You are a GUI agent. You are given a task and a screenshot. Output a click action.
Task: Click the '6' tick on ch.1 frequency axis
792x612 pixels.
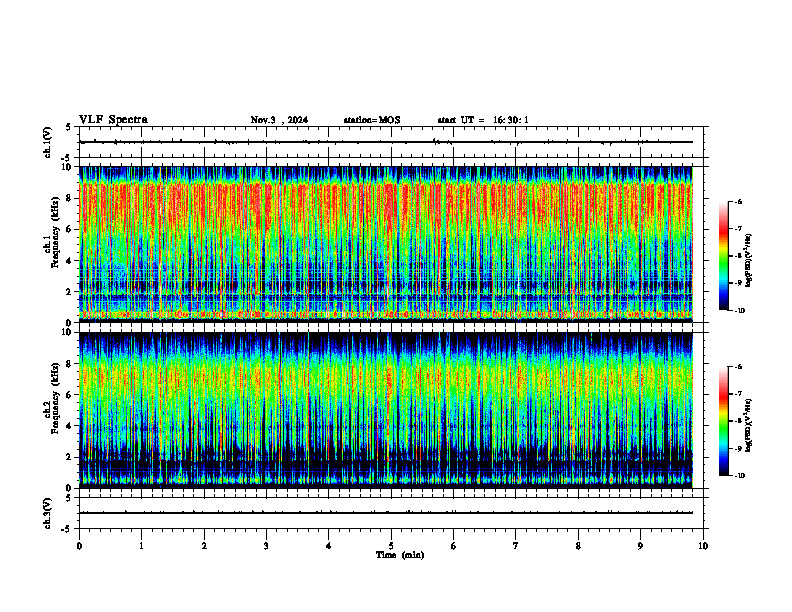70,229
